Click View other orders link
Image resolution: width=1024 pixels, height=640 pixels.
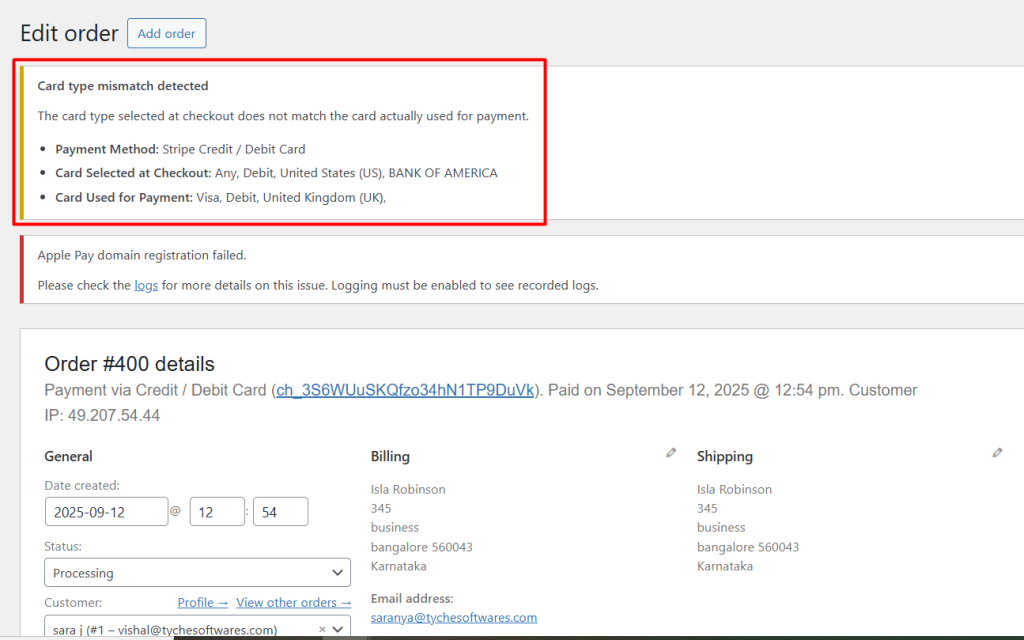click(x=293, y=602)
